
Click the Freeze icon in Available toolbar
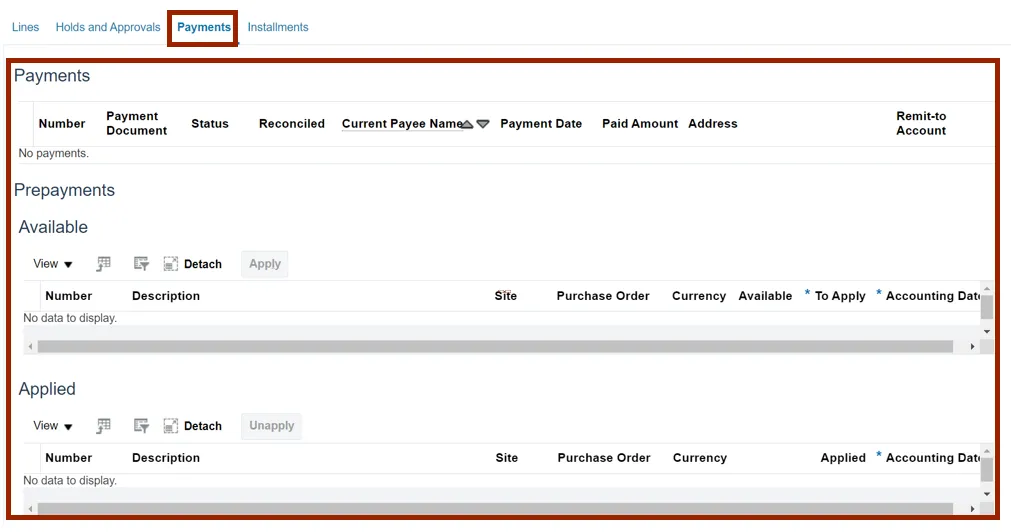(x=103, y=264)
